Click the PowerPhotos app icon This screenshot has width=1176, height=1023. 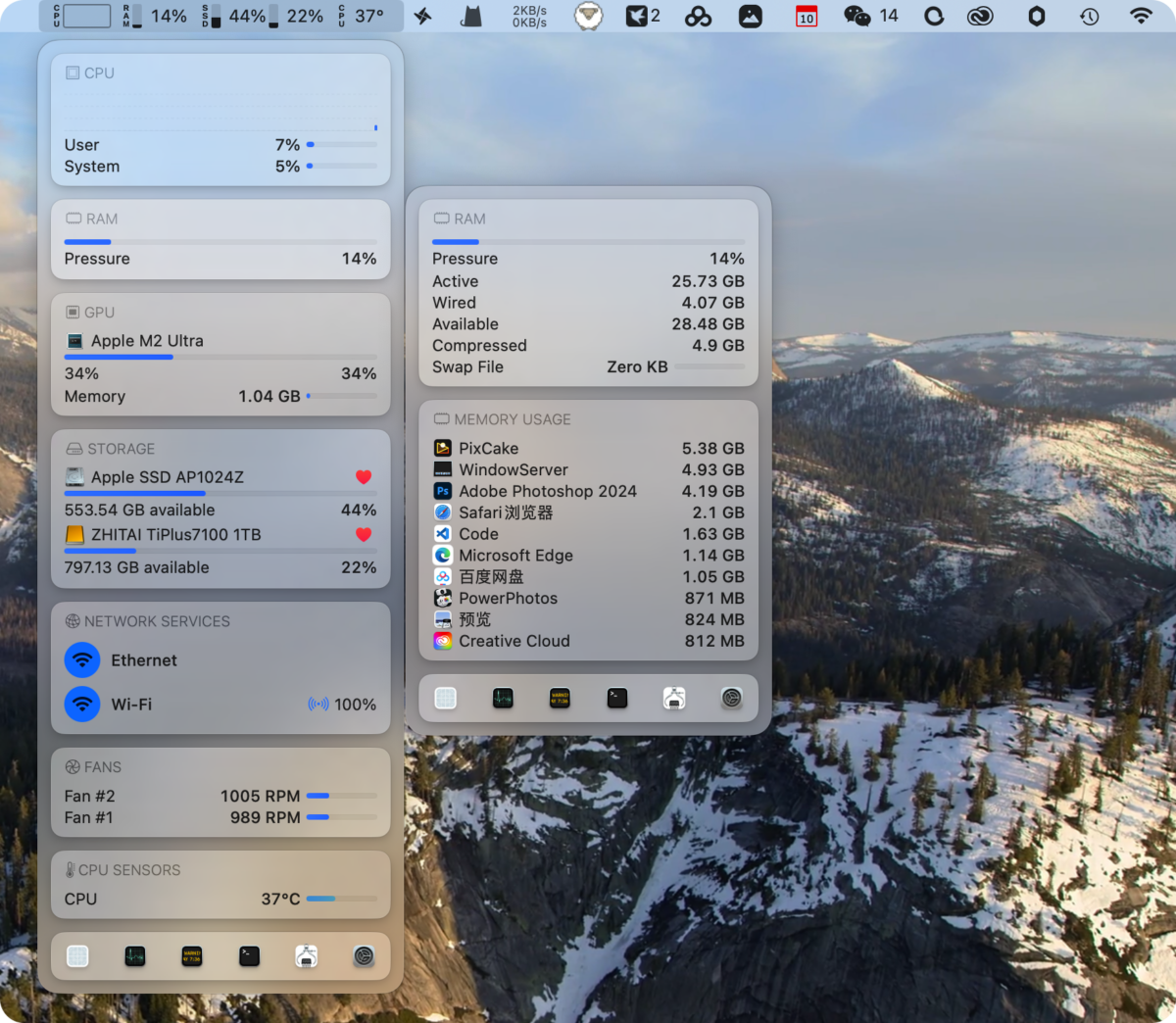(443, 599)
